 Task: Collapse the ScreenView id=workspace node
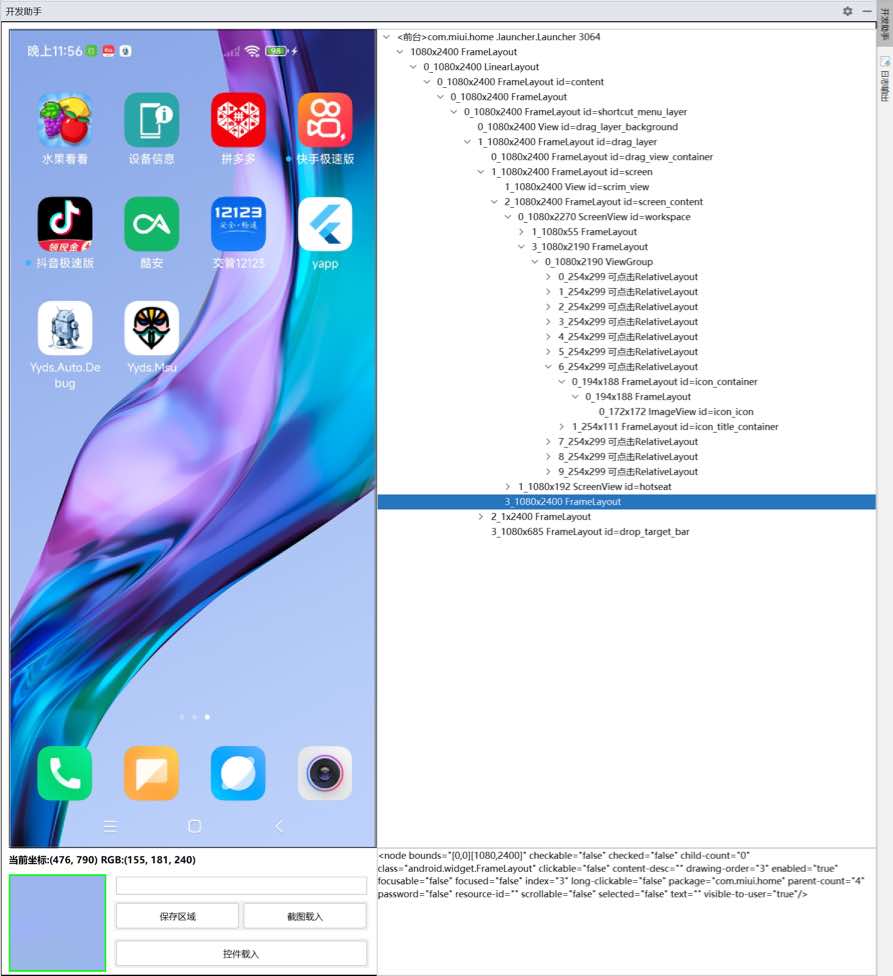(508, 217)
